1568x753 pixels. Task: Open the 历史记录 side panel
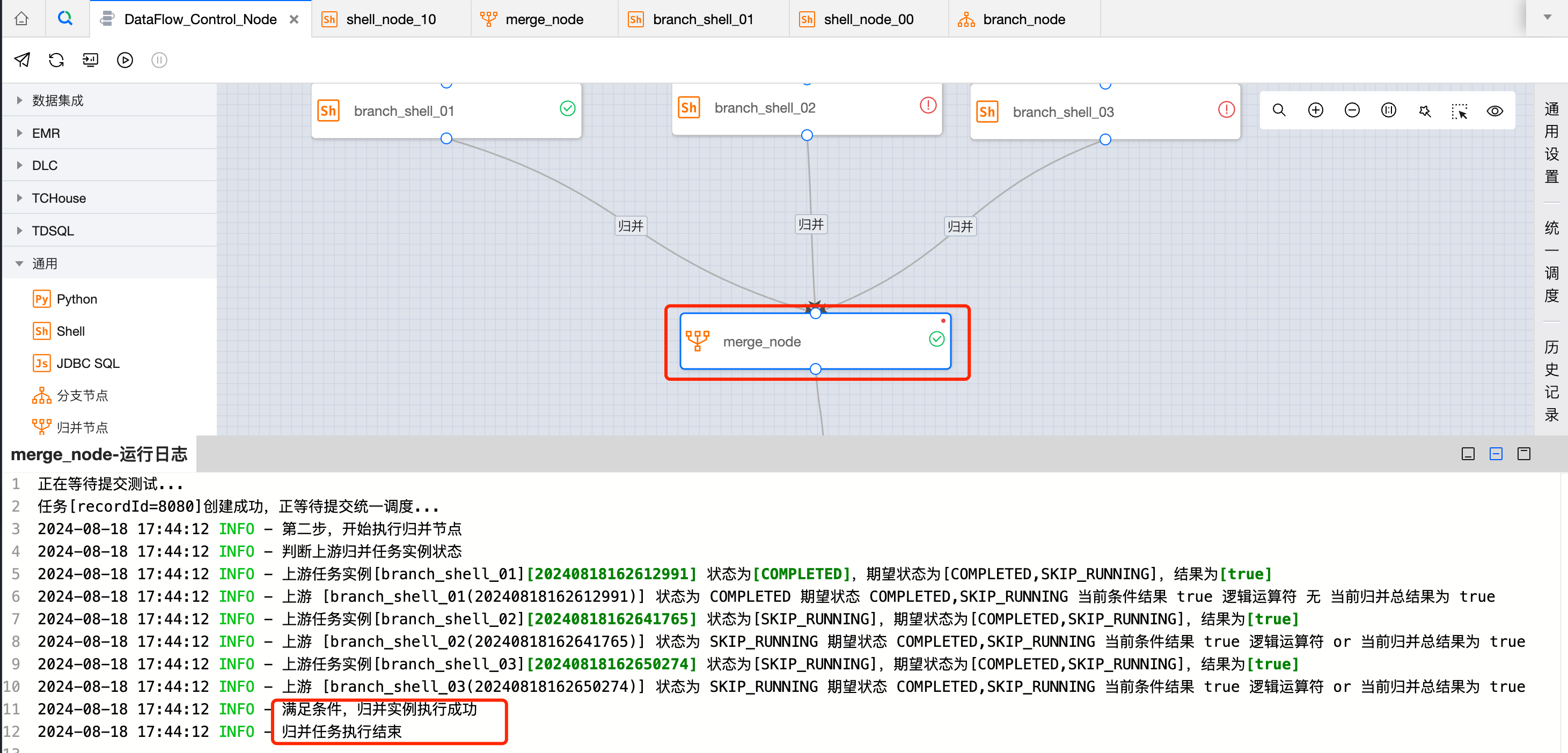pyautogui.click(x=1551, y=381)
